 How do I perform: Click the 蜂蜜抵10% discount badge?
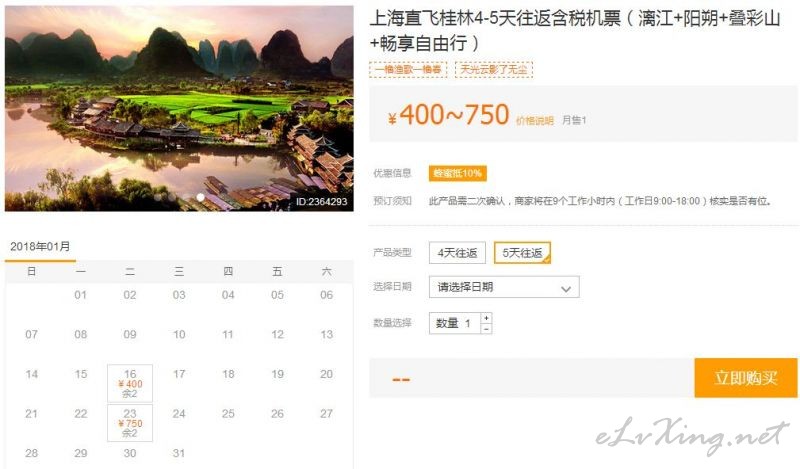point(458,174)
